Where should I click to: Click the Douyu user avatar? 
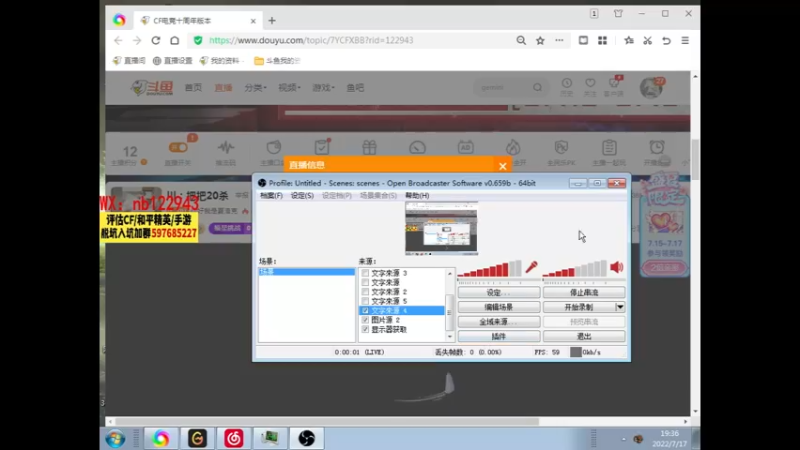(x=651, y=88)
